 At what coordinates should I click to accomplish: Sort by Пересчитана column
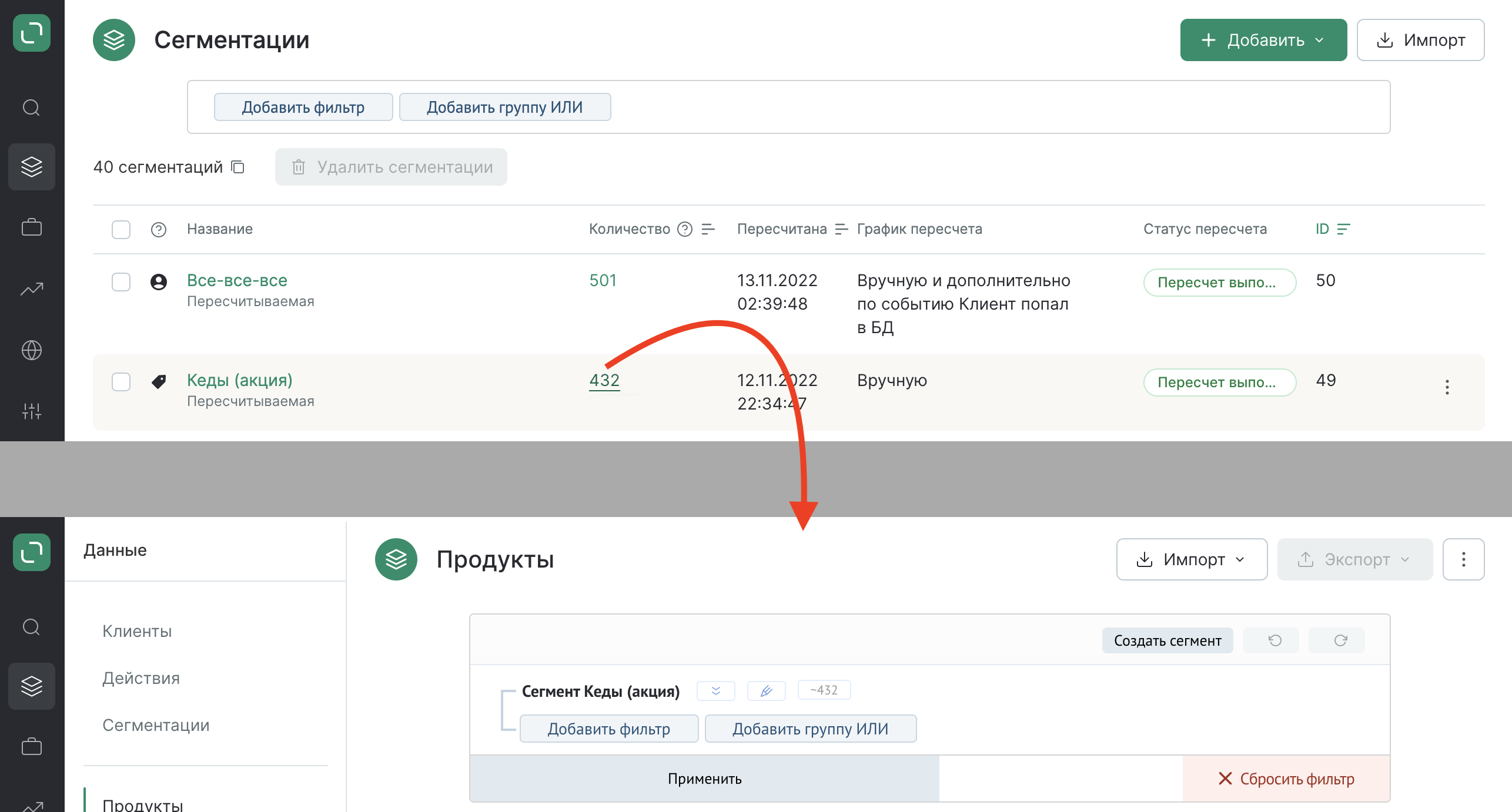point(841,229)
